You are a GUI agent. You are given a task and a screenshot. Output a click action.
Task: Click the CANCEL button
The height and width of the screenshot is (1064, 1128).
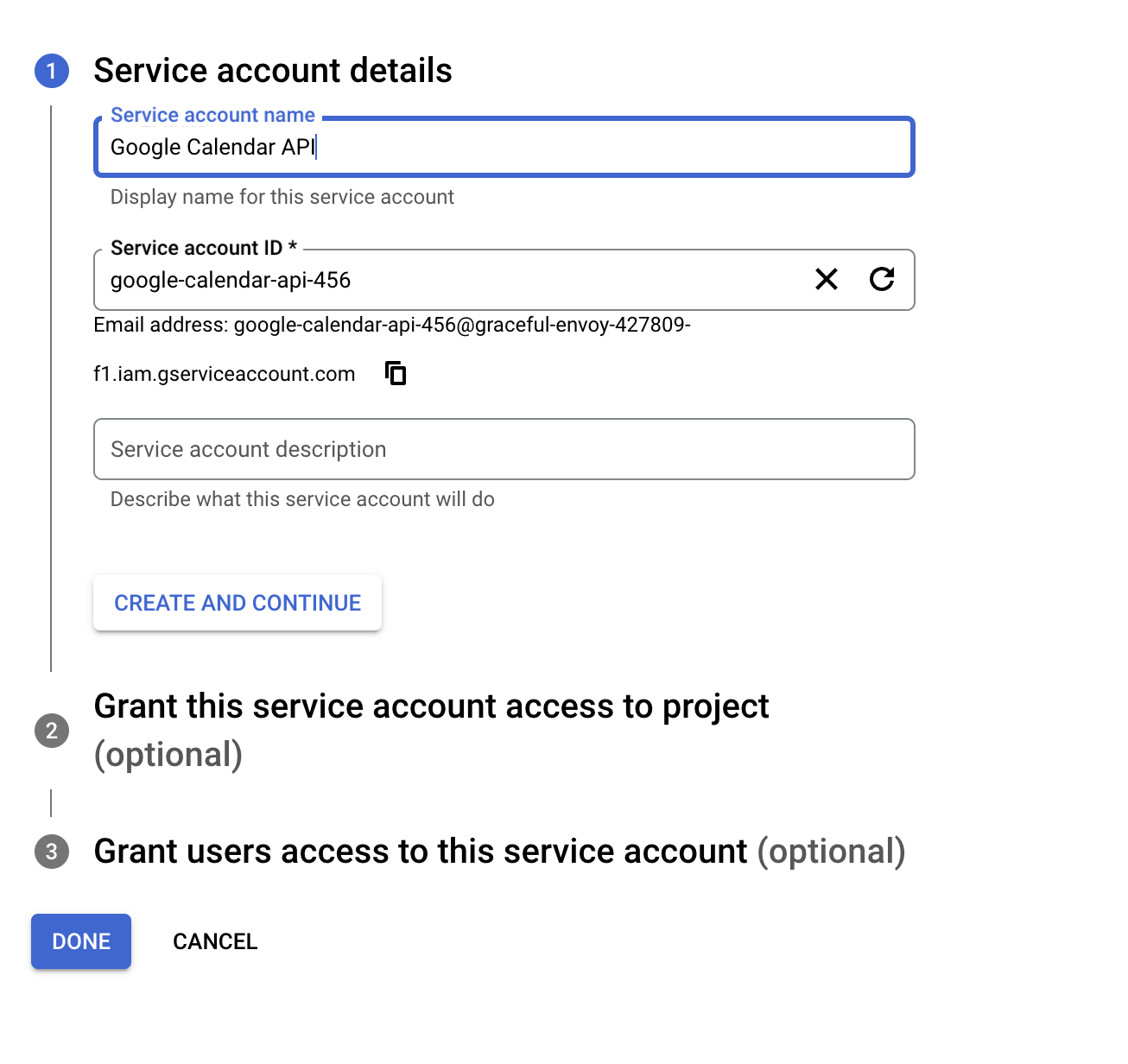215,941
